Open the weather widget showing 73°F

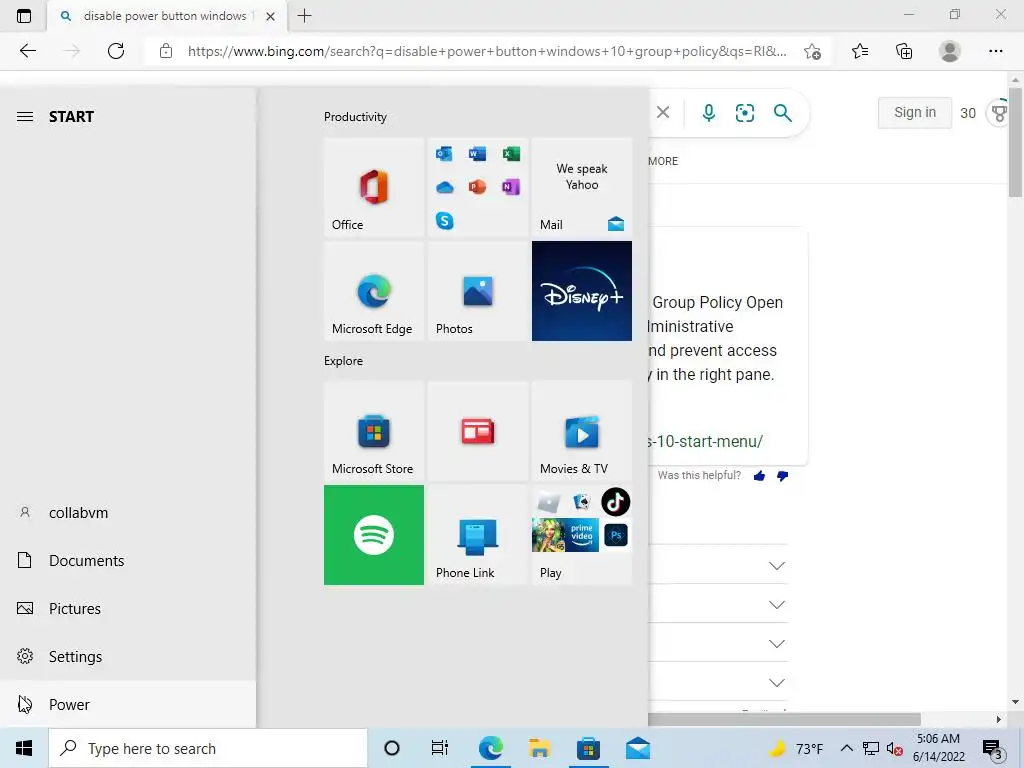click(x=795, y=748)
